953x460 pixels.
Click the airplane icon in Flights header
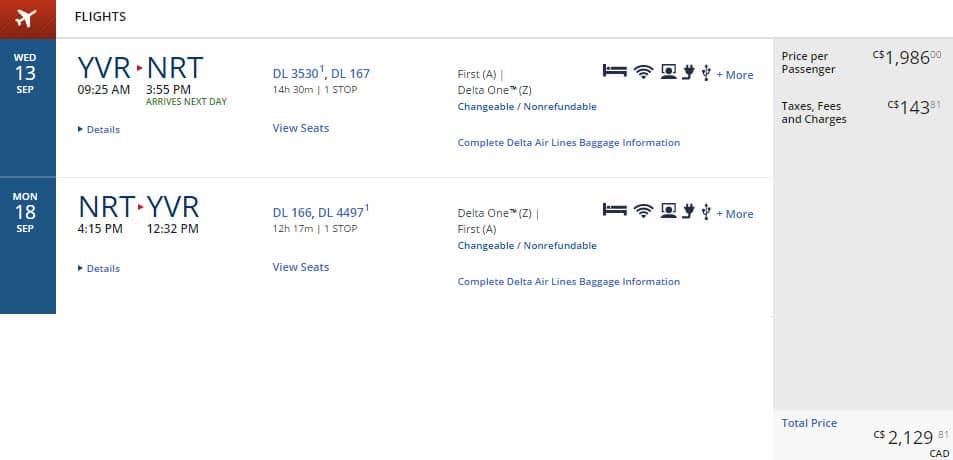25,18
